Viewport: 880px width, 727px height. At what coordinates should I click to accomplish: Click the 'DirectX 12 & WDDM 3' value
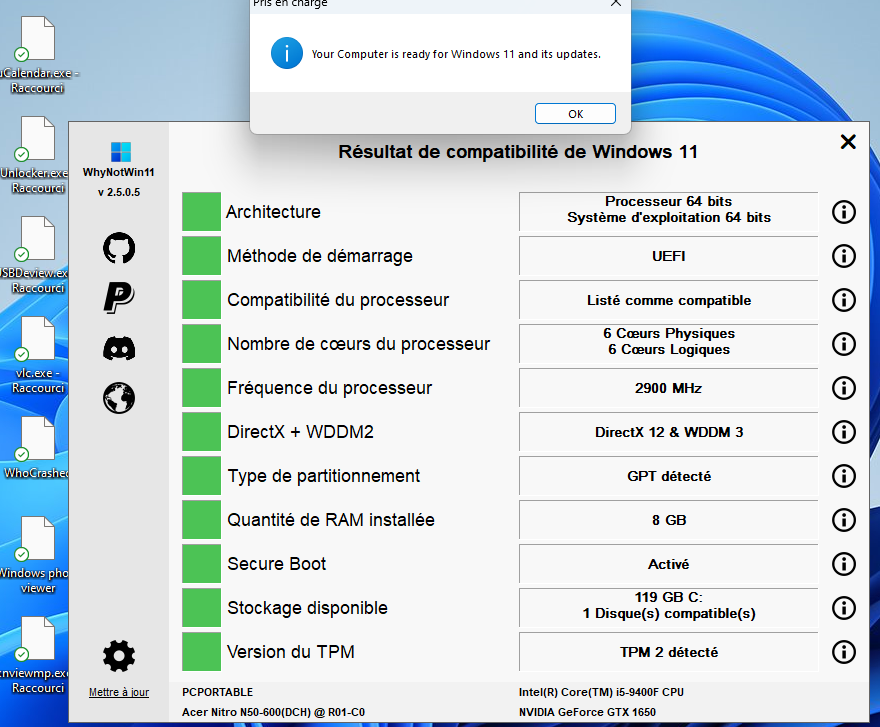point(668,432)
